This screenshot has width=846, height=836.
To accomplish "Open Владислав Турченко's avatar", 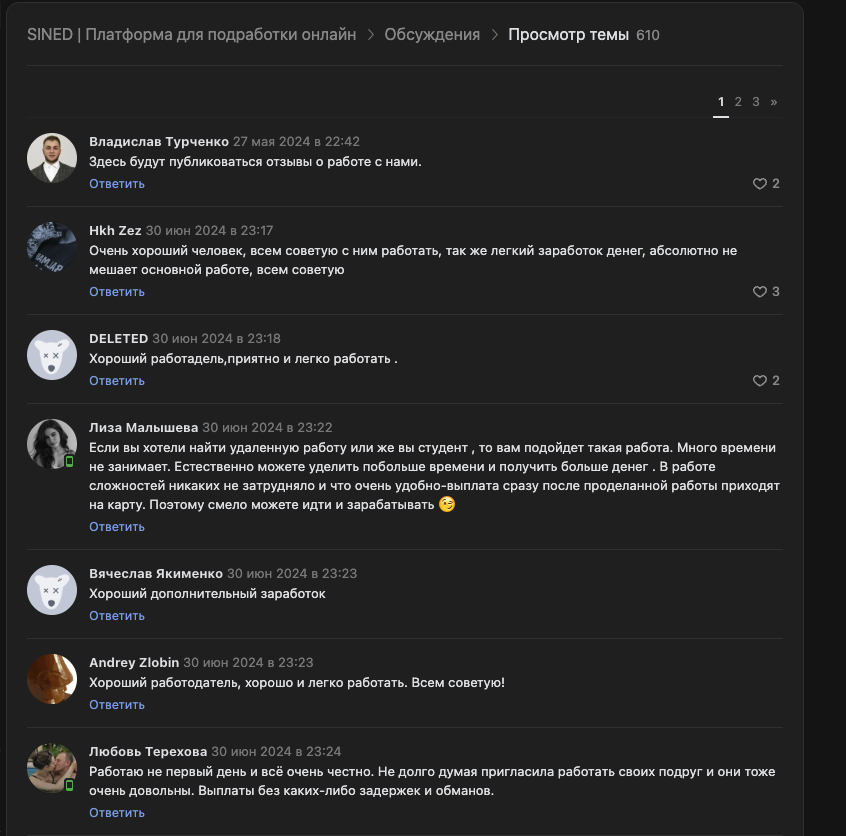I will click(52, 158).
